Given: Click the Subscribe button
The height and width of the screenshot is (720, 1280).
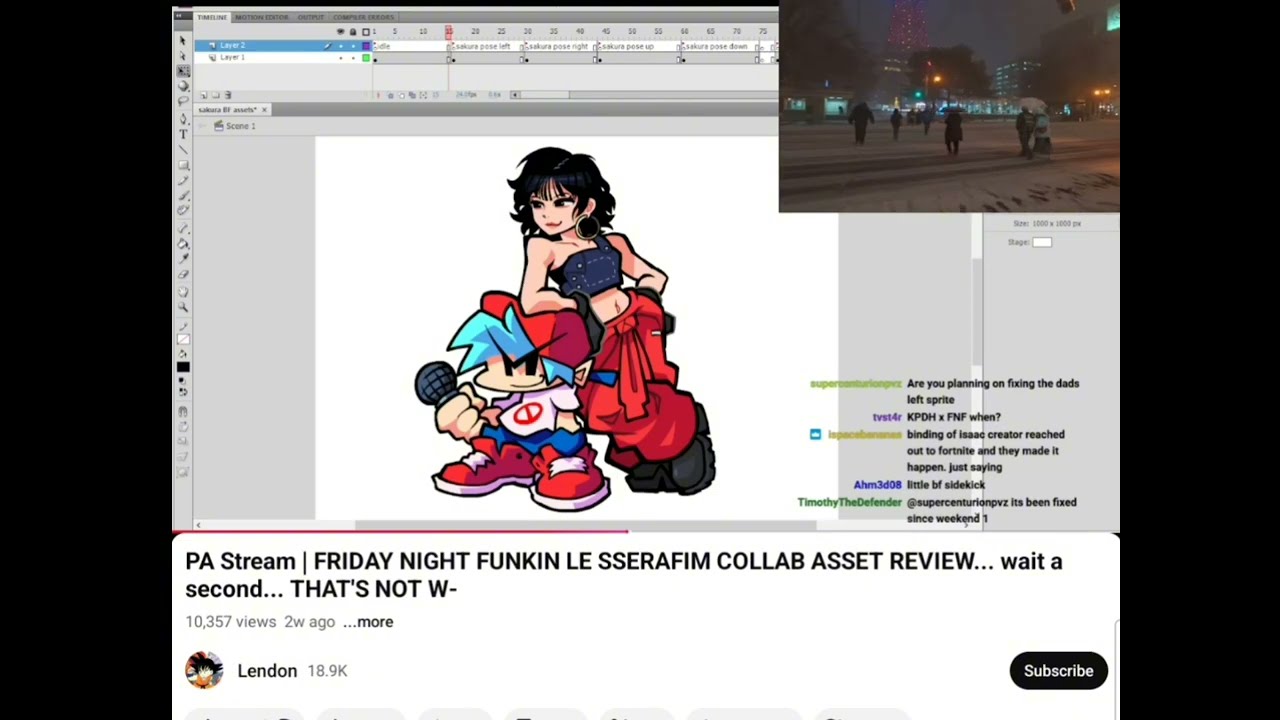Looking at the screenshot, I should 1058,671.
